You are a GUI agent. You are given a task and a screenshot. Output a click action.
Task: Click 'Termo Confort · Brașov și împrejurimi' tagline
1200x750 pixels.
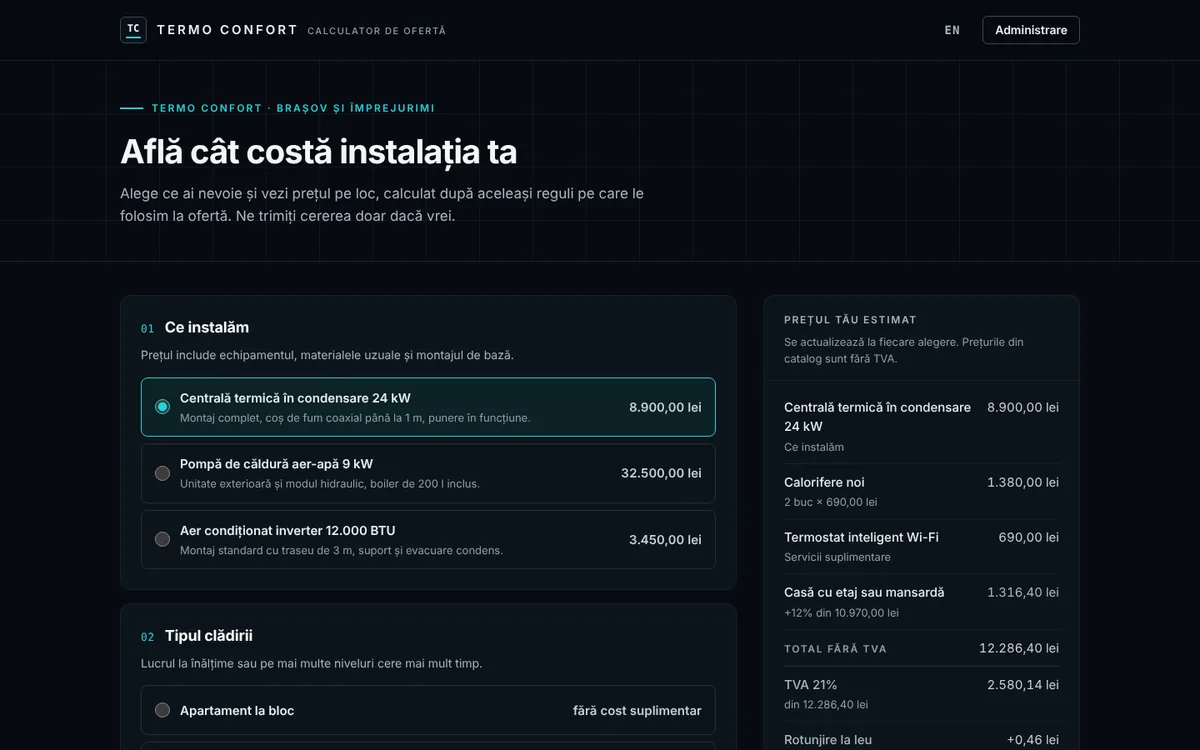293,108
